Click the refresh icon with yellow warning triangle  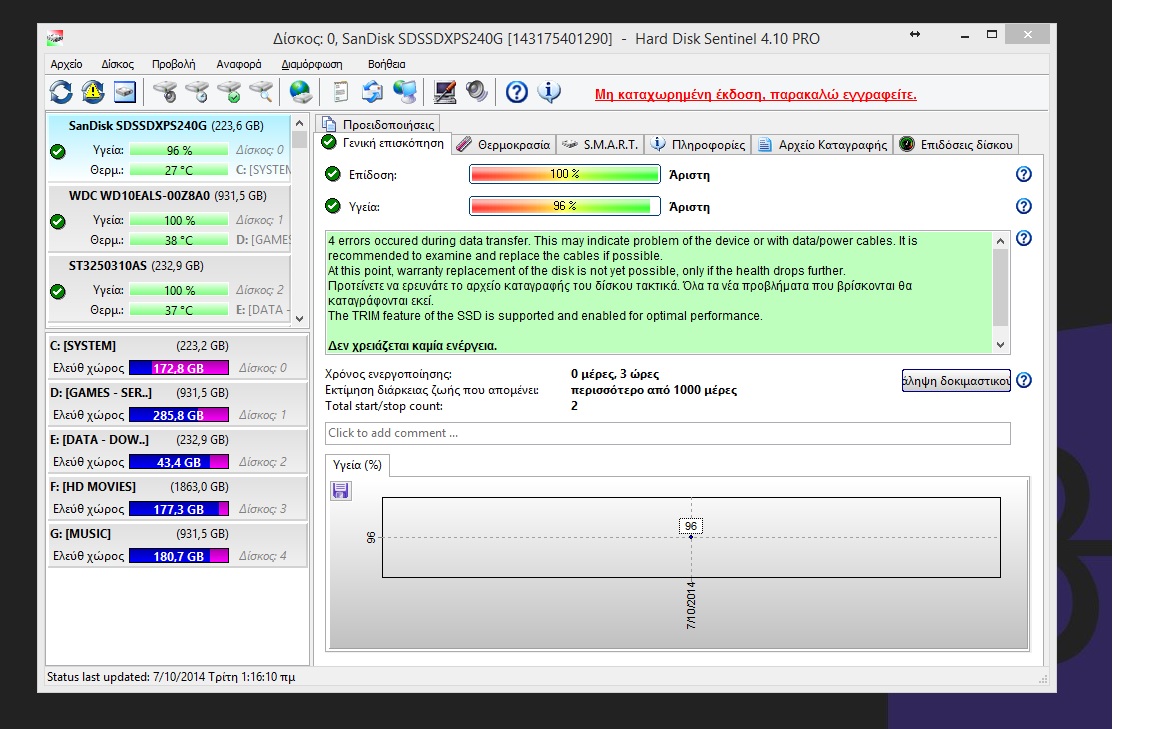(93, 92)
